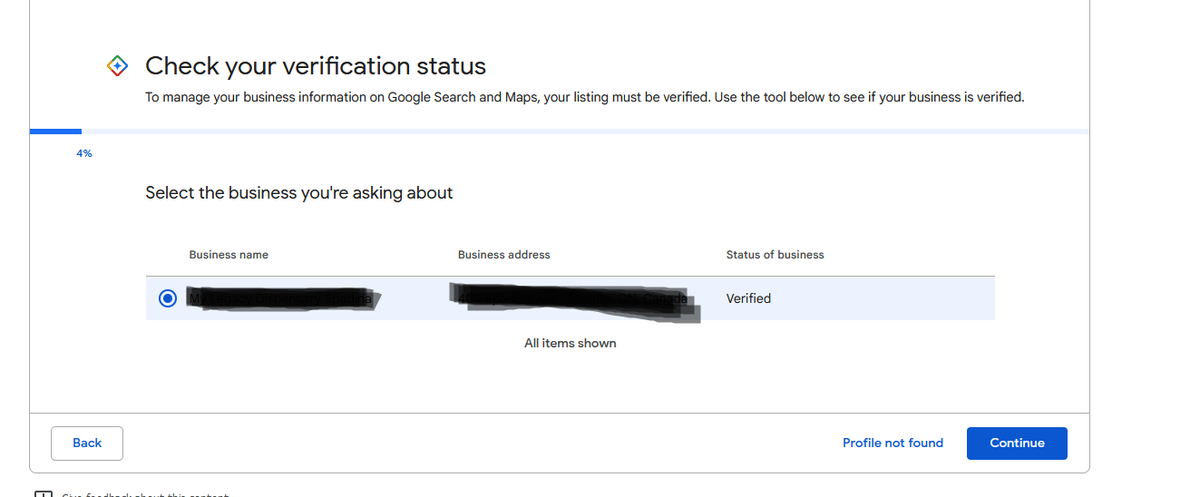This screenshot has height=497, width=1200.
Task: Open the Profile not found link
Action: [892, 443]
